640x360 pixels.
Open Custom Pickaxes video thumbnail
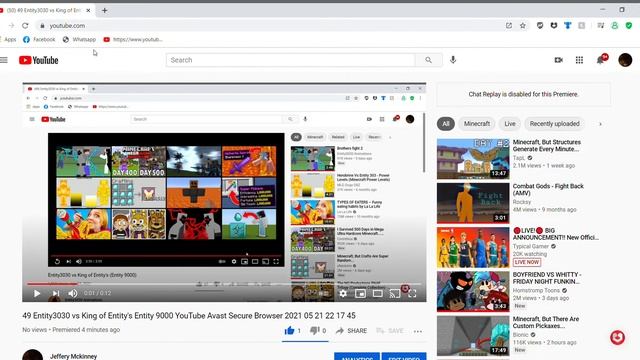click(x=473, y=336)
